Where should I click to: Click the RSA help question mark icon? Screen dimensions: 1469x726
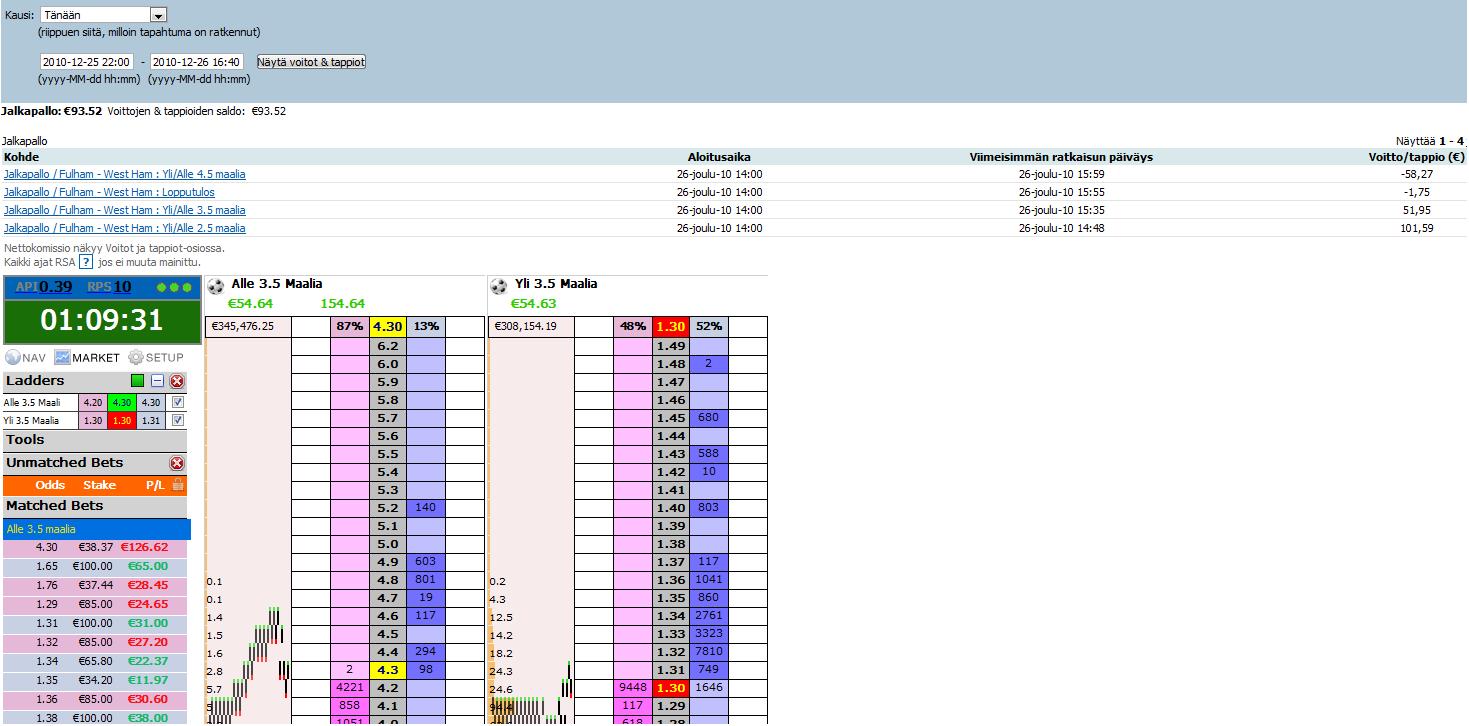click(x=86, y=262)
